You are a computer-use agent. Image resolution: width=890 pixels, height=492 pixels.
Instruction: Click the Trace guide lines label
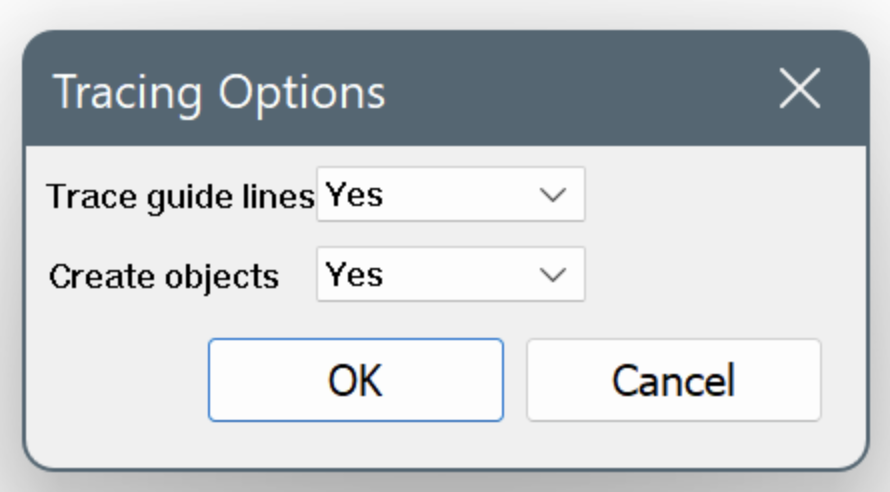point(180,196)
